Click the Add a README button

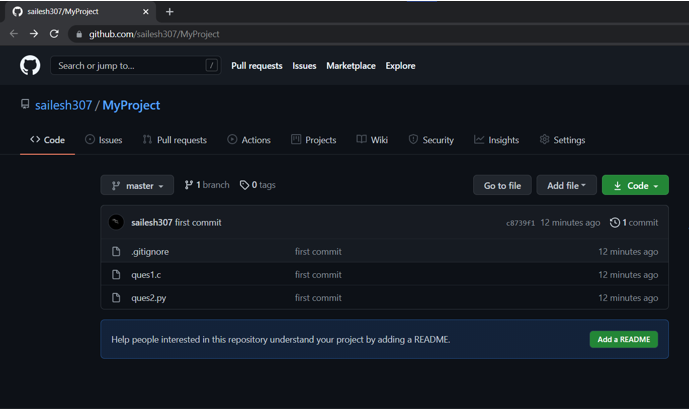point(624,339)
